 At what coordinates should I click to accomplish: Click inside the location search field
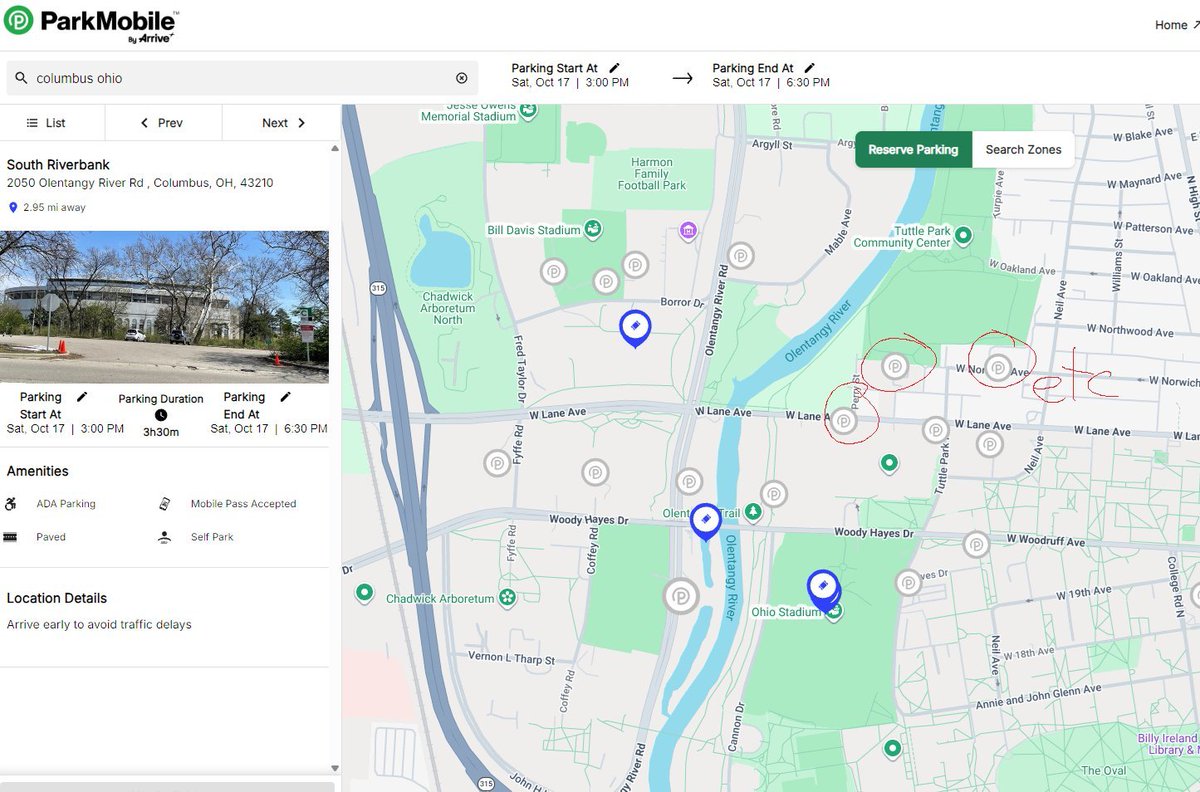coord(242,78)
